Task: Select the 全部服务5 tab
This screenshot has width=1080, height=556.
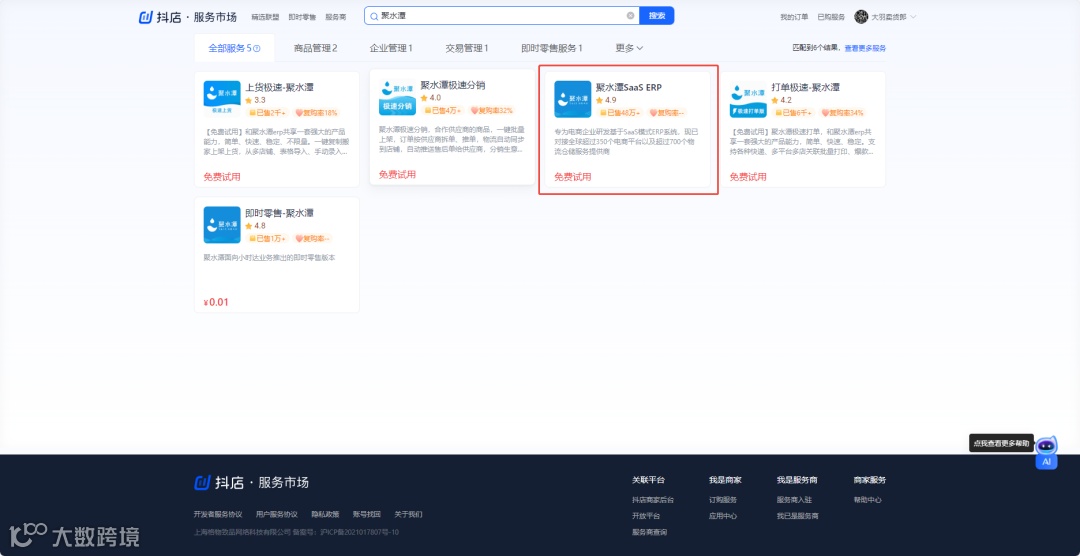Action: tap(234, 48)
